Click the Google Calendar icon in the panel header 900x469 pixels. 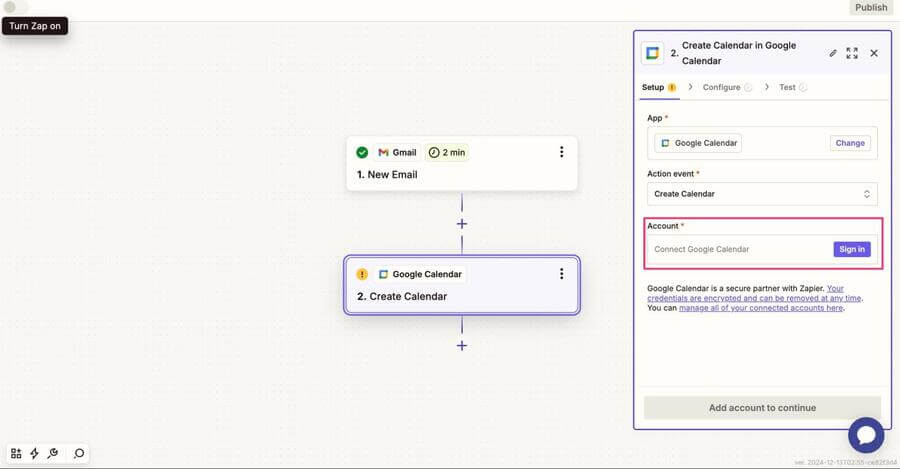652,53
